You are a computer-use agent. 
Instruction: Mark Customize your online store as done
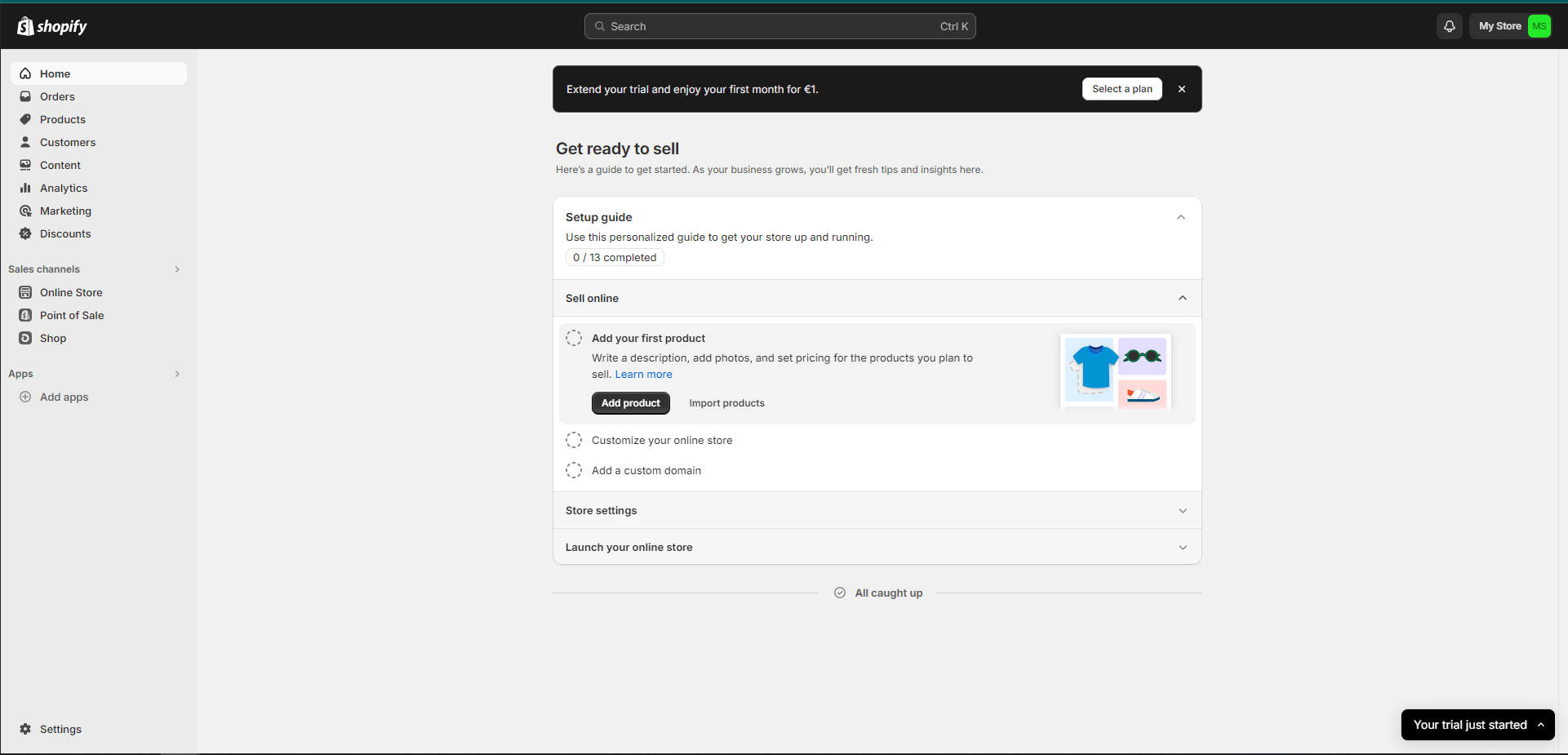point(574,440)
